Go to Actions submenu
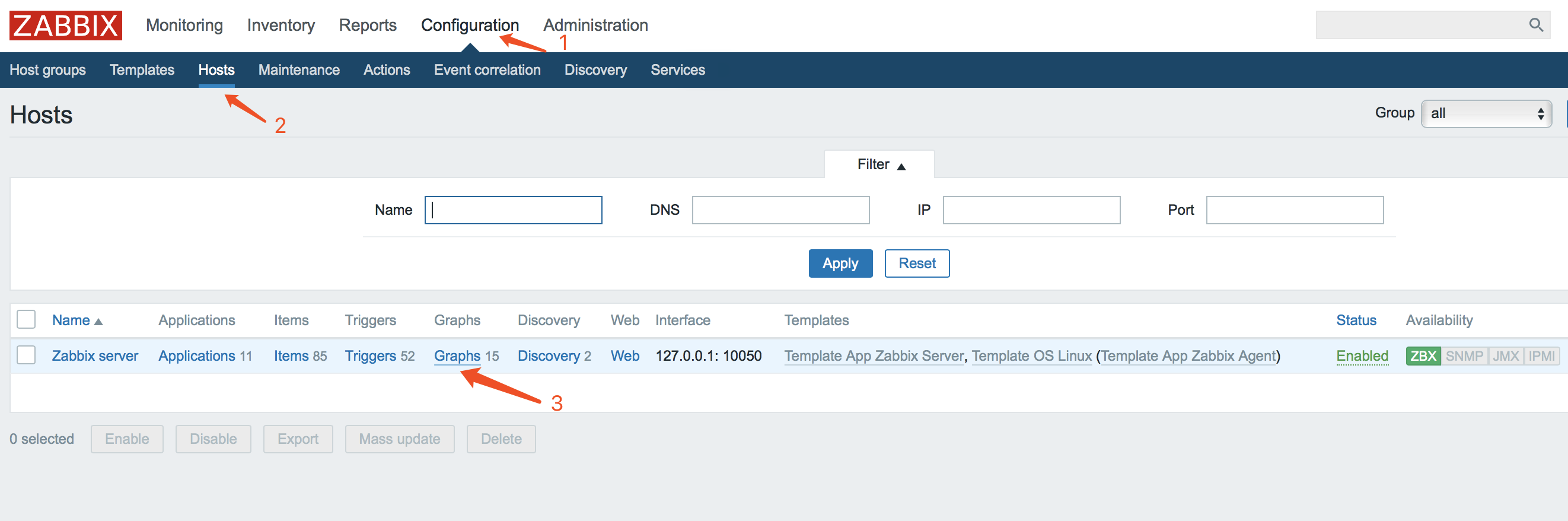 (x=387, y=70)
